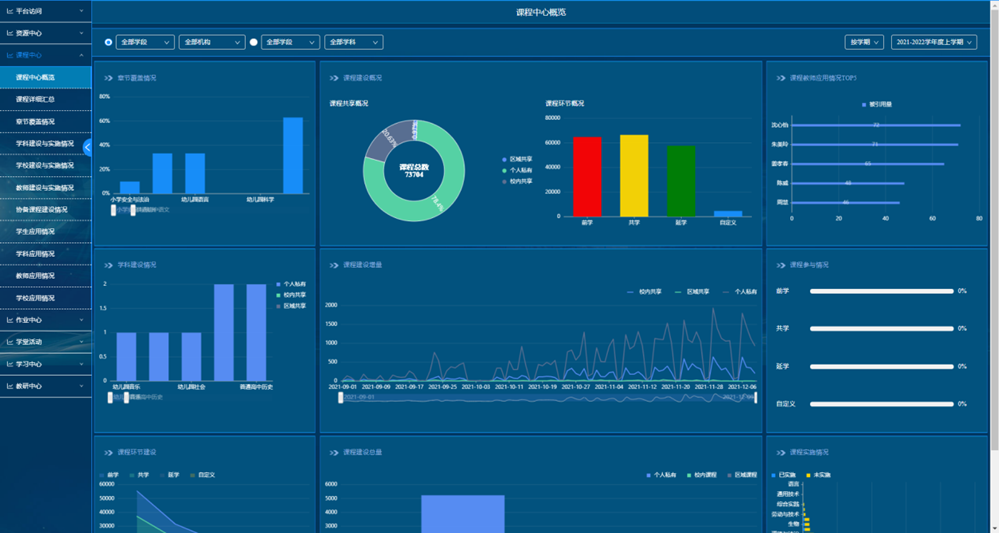Open 协备课程建设情况 in the sidebar
Image resolution: width=999 pixels, height=533 pixels.
point(45,210)
